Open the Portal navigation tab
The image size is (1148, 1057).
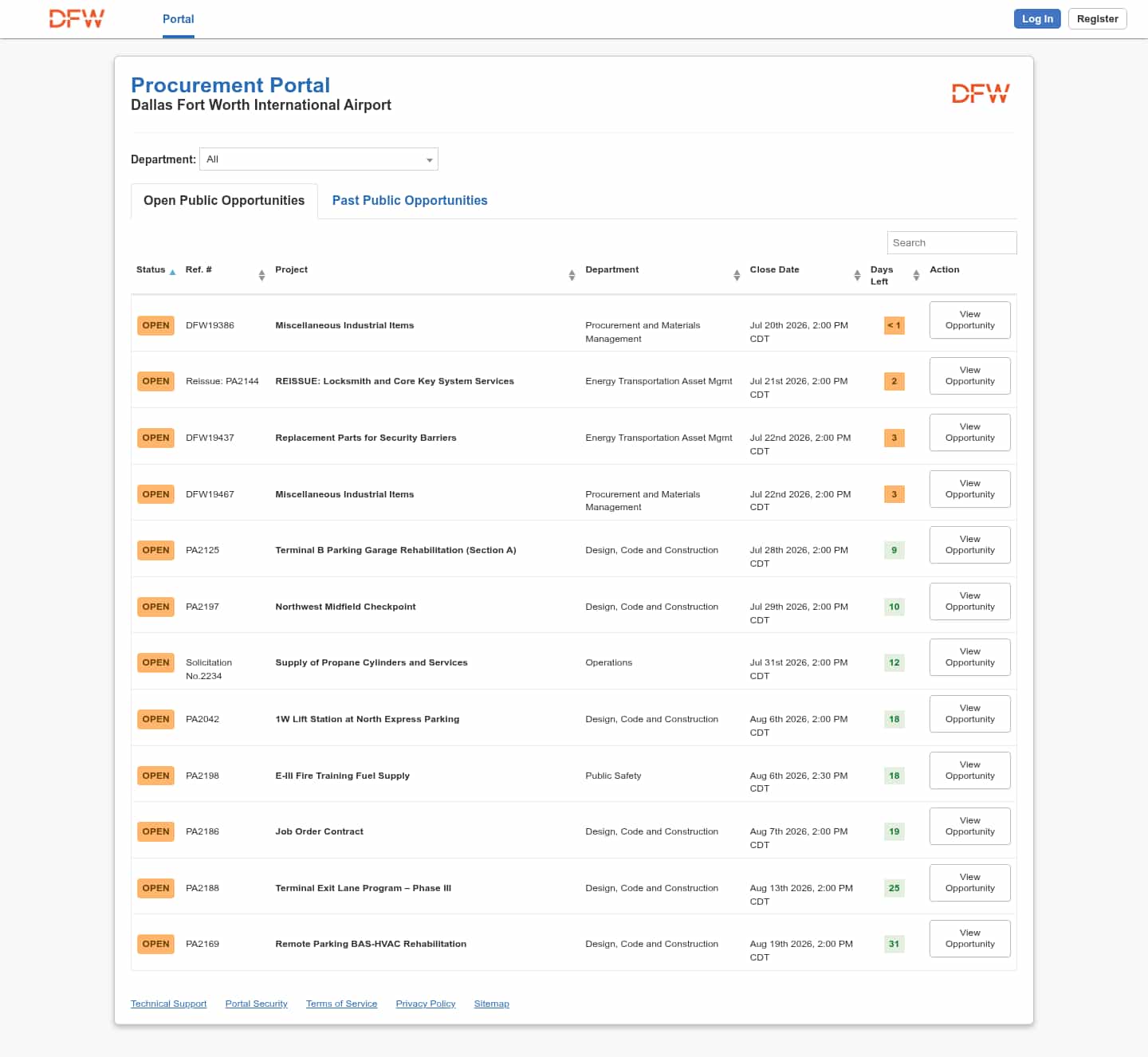point(179,19)
